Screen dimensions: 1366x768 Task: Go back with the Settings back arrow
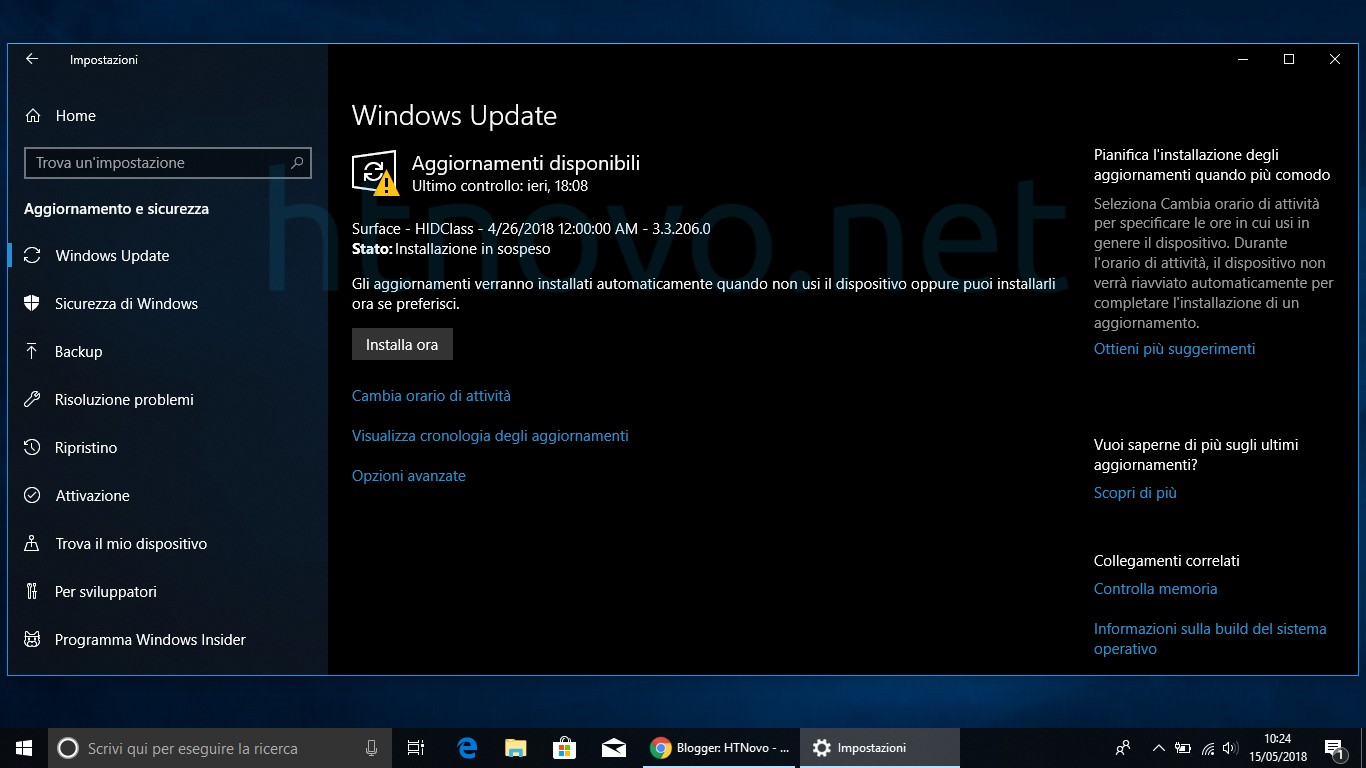(32, 59)
